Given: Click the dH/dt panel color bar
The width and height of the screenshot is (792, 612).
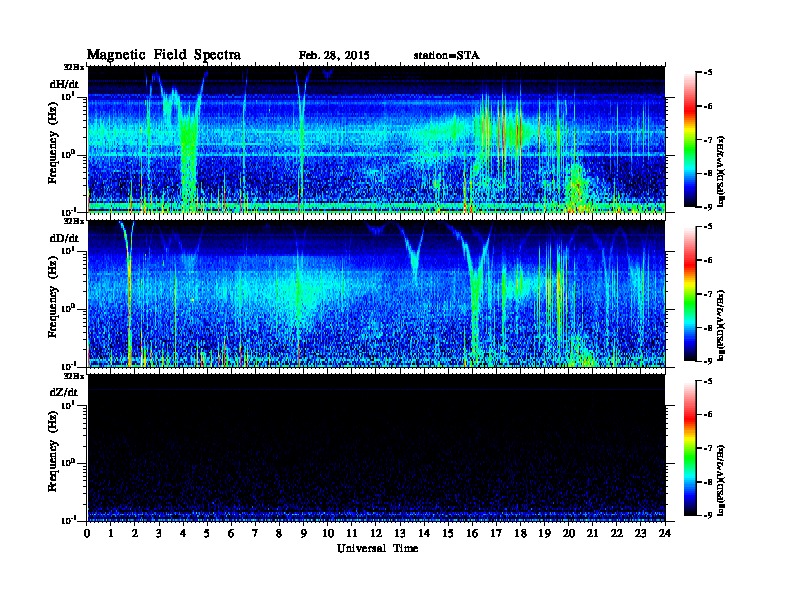Looking at the screenshot, I should 690,140.
